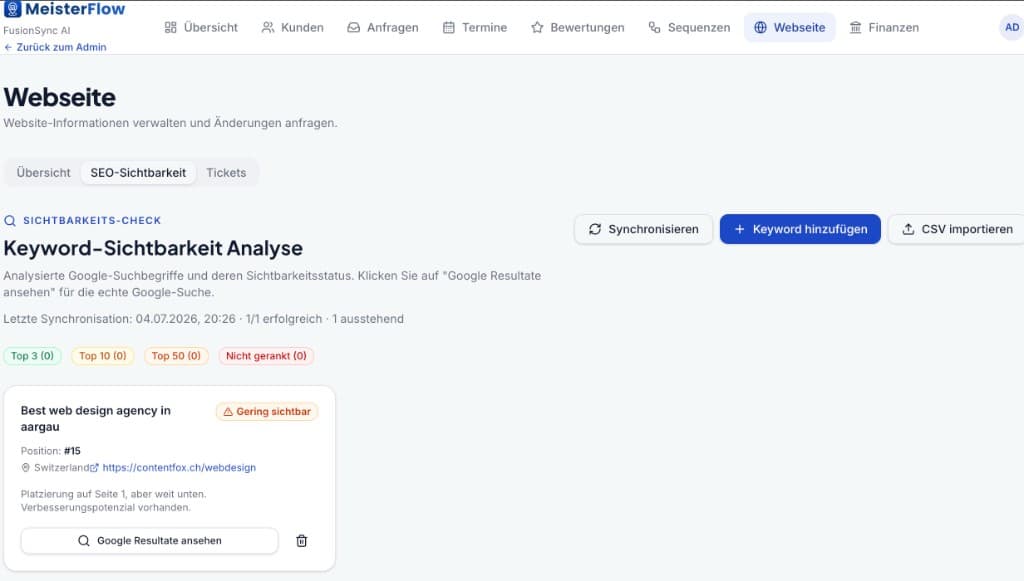This screenshot has height=581, width=1024.
Task: Open the Kunden navigation item
Action: point(293,27)
